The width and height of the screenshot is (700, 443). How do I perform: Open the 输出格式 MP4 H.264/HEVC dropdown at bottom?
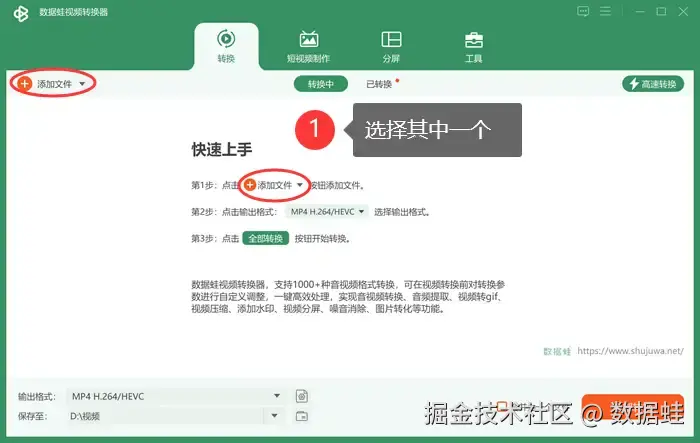[176, 396]
